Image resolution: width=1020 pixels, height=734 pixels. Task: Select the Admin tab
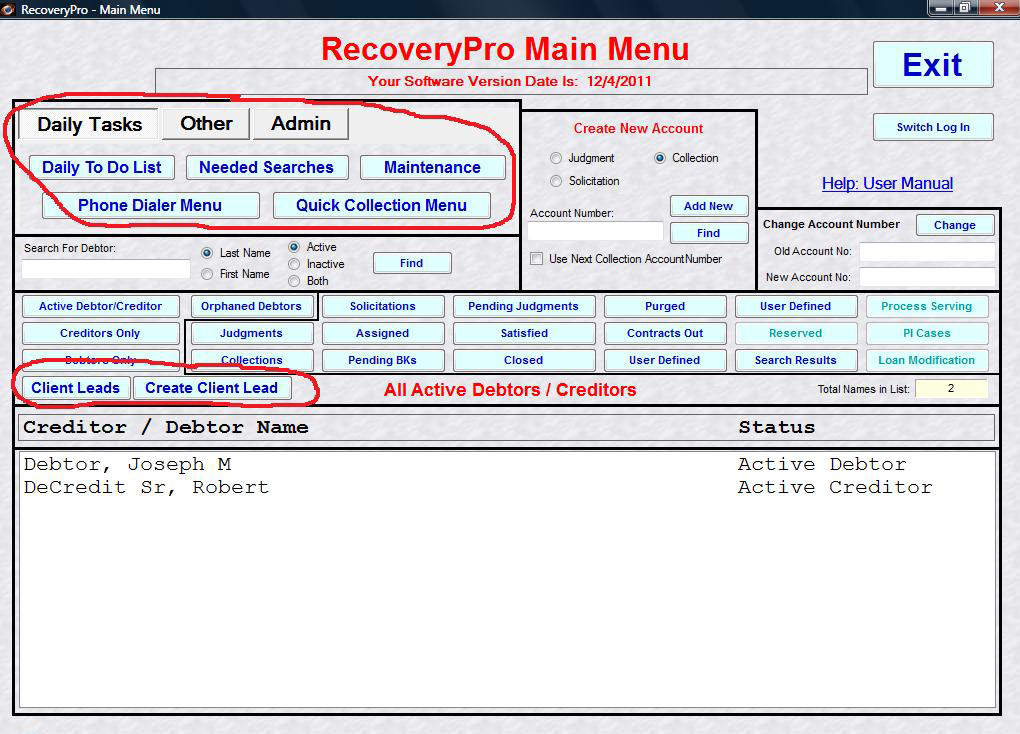point(301,123)
